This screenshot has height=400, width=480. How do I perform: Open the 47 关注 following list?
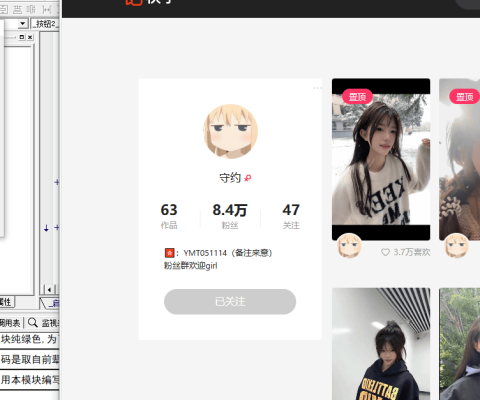291,216
